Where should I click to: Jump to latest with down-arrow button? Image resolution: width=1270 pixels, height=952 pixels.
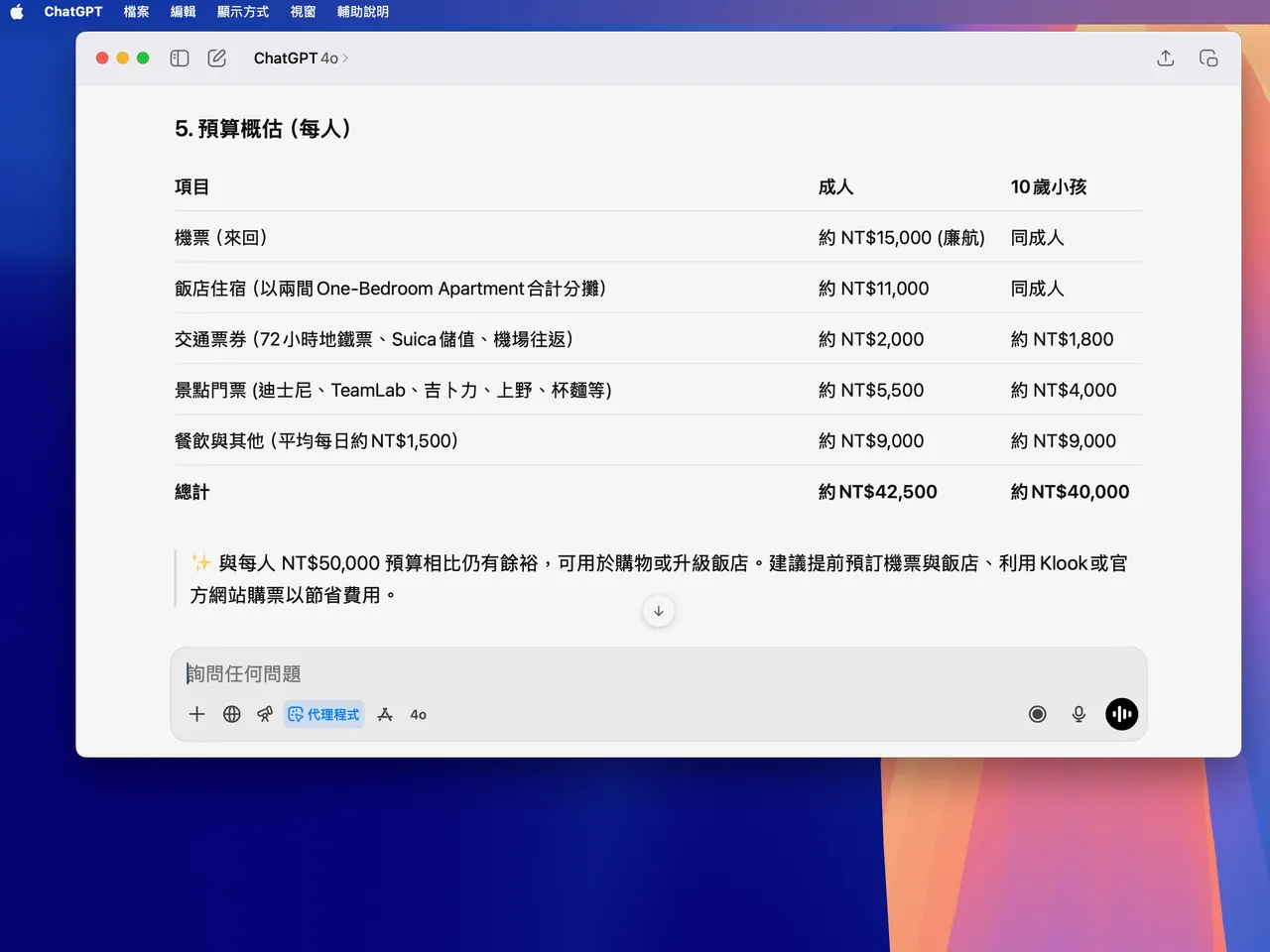[x=659, y=611]
